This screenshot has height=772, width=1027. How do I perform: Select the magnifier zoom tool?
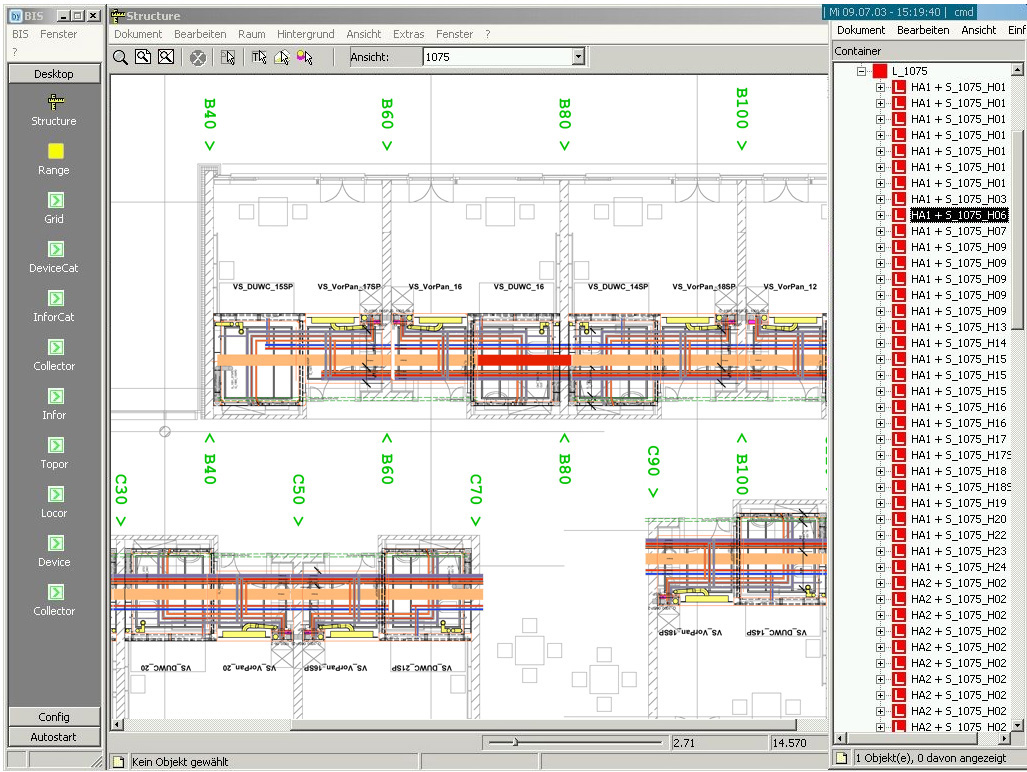(120, 57)
